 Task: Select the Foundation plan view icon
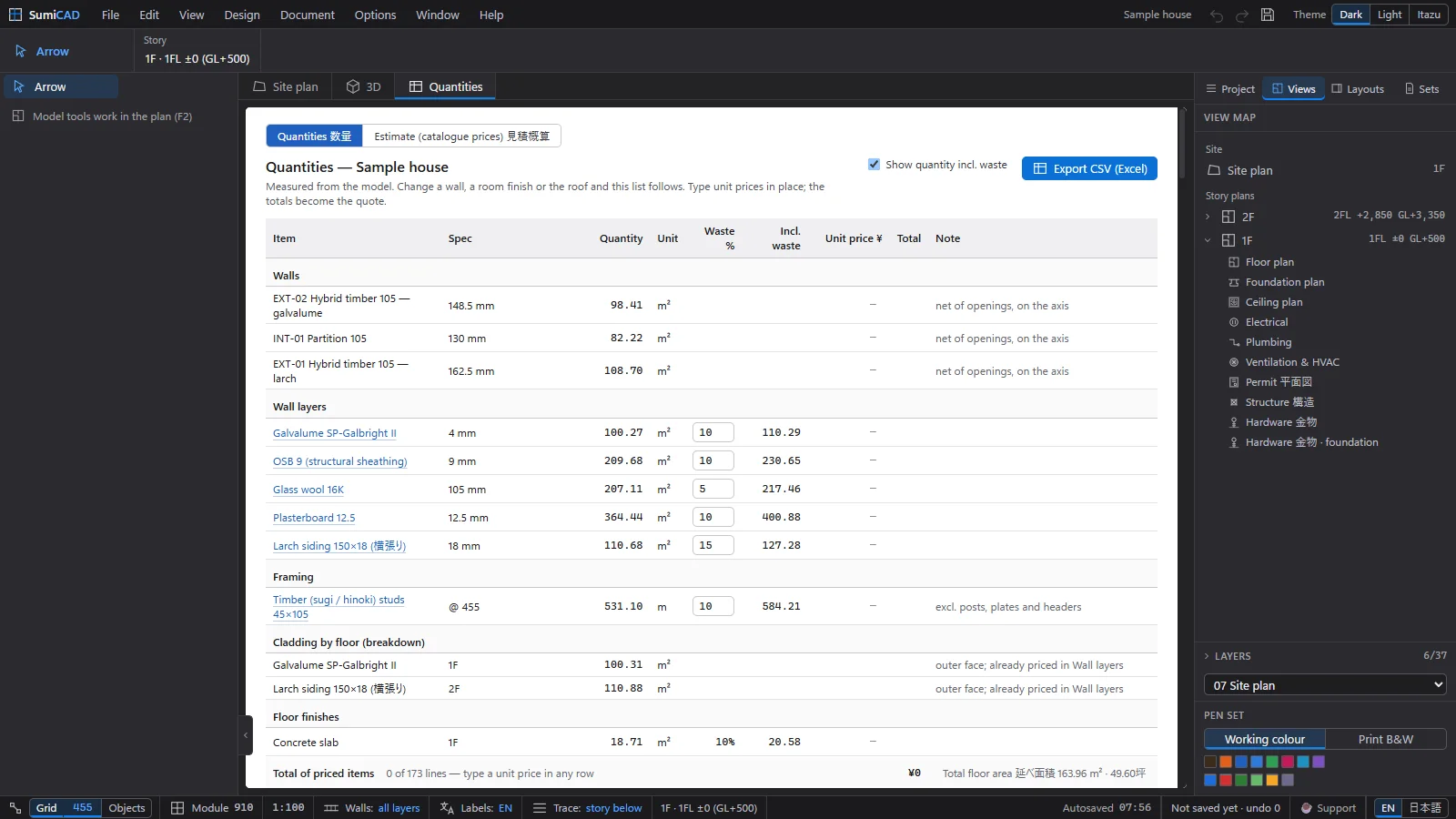[1234, 282]
